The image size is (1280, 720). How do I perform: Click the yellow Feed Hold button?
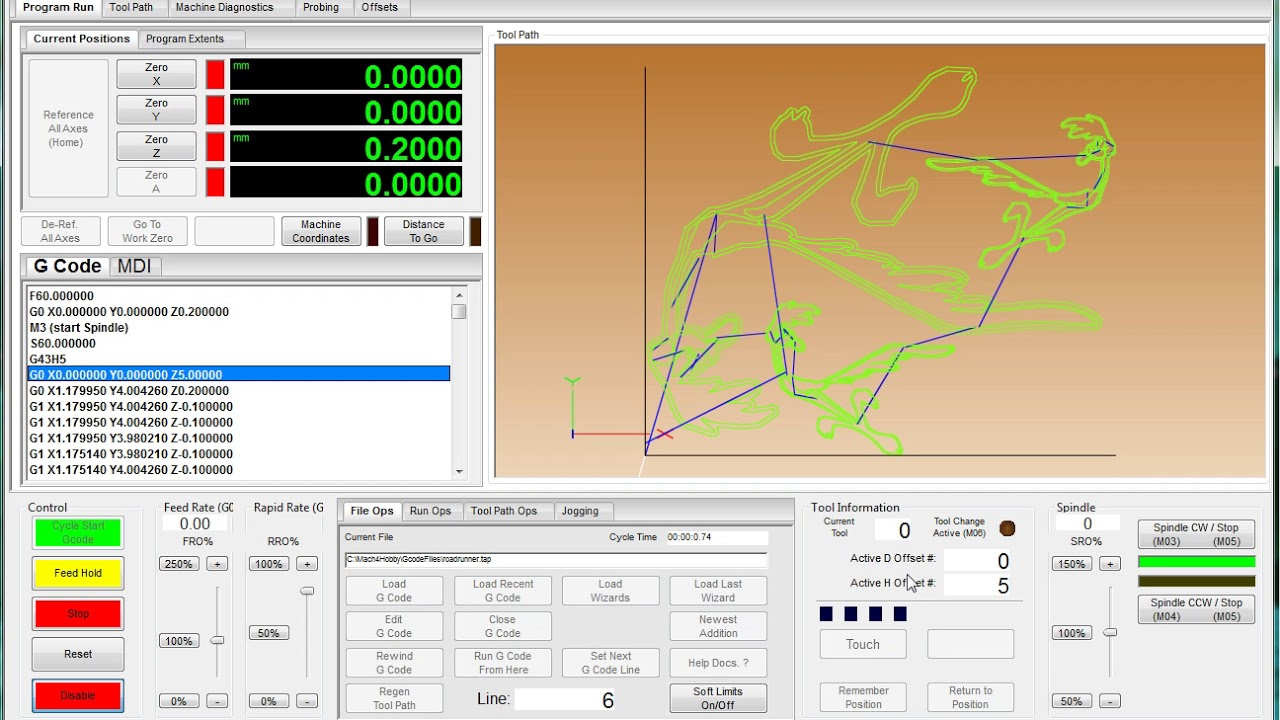[x=78, y=573]
